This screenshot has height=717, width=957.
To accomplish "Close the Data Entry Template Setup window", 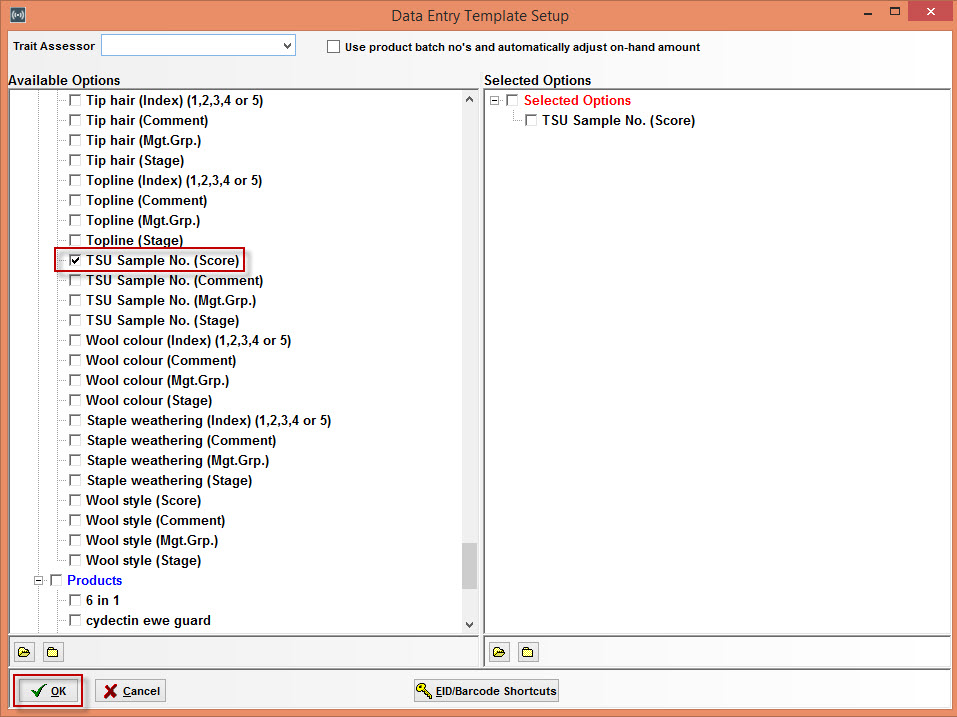I will [x=930, y=12].
